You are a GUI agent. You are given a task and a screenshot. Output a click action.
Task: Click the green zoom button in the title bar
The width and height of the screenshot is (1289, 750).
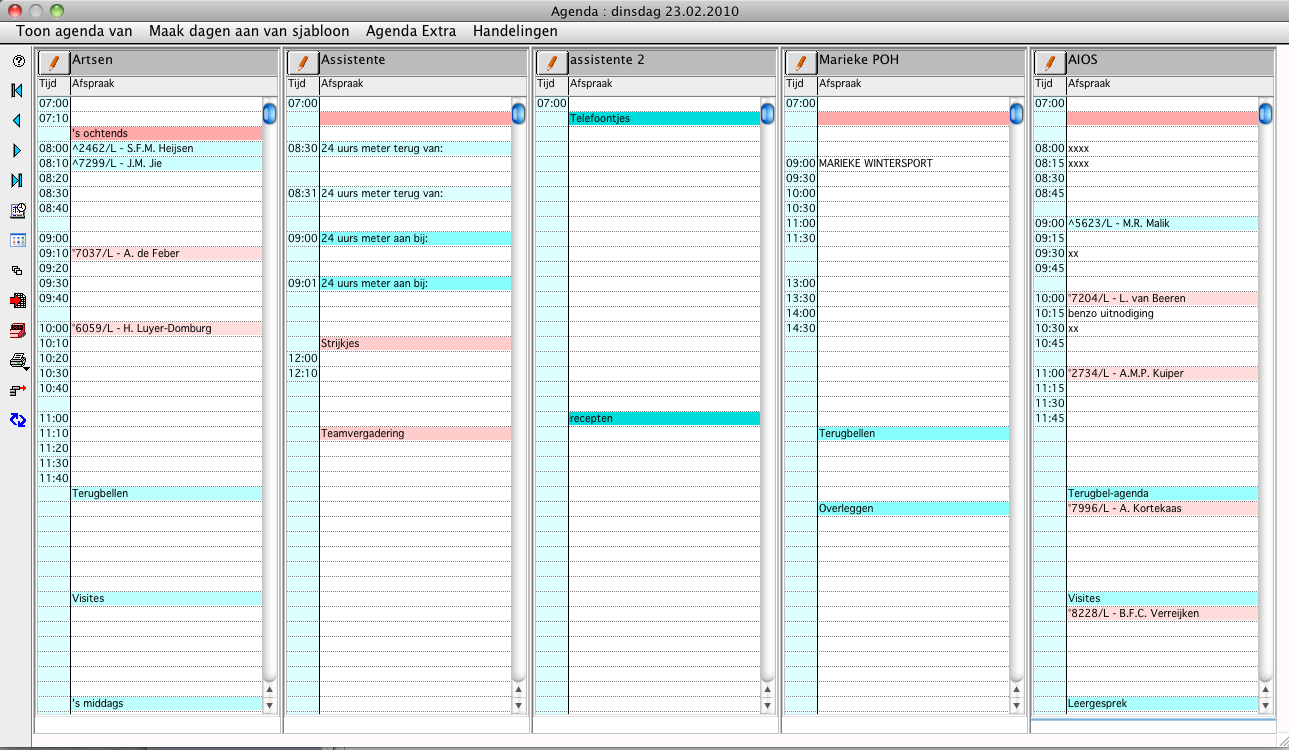(56, 10)
